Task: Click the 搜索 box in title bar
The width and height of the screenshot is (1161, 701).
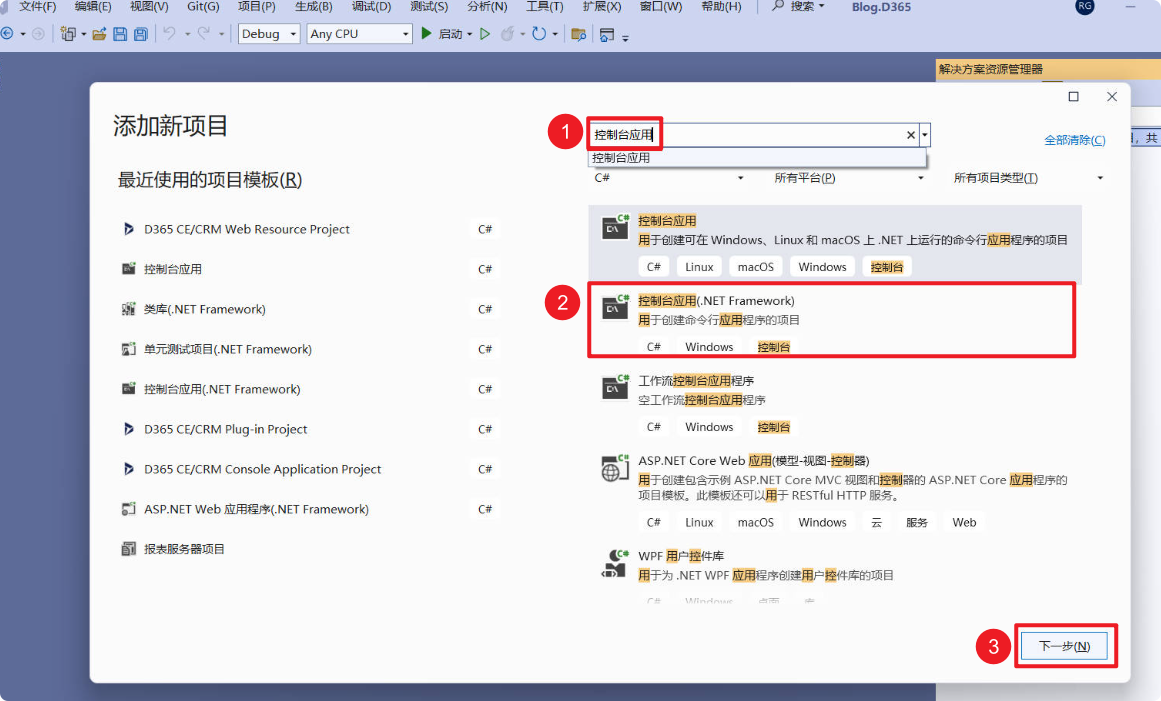Action: (x=797, y=7)
